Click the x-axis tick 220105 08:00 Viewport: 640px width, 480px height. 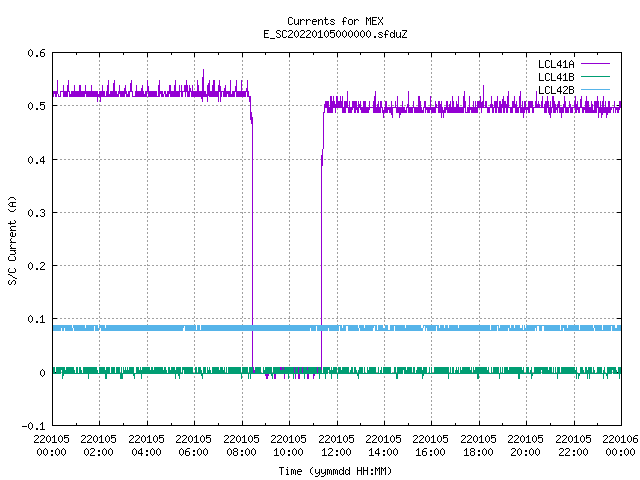[x=242, y=445]
